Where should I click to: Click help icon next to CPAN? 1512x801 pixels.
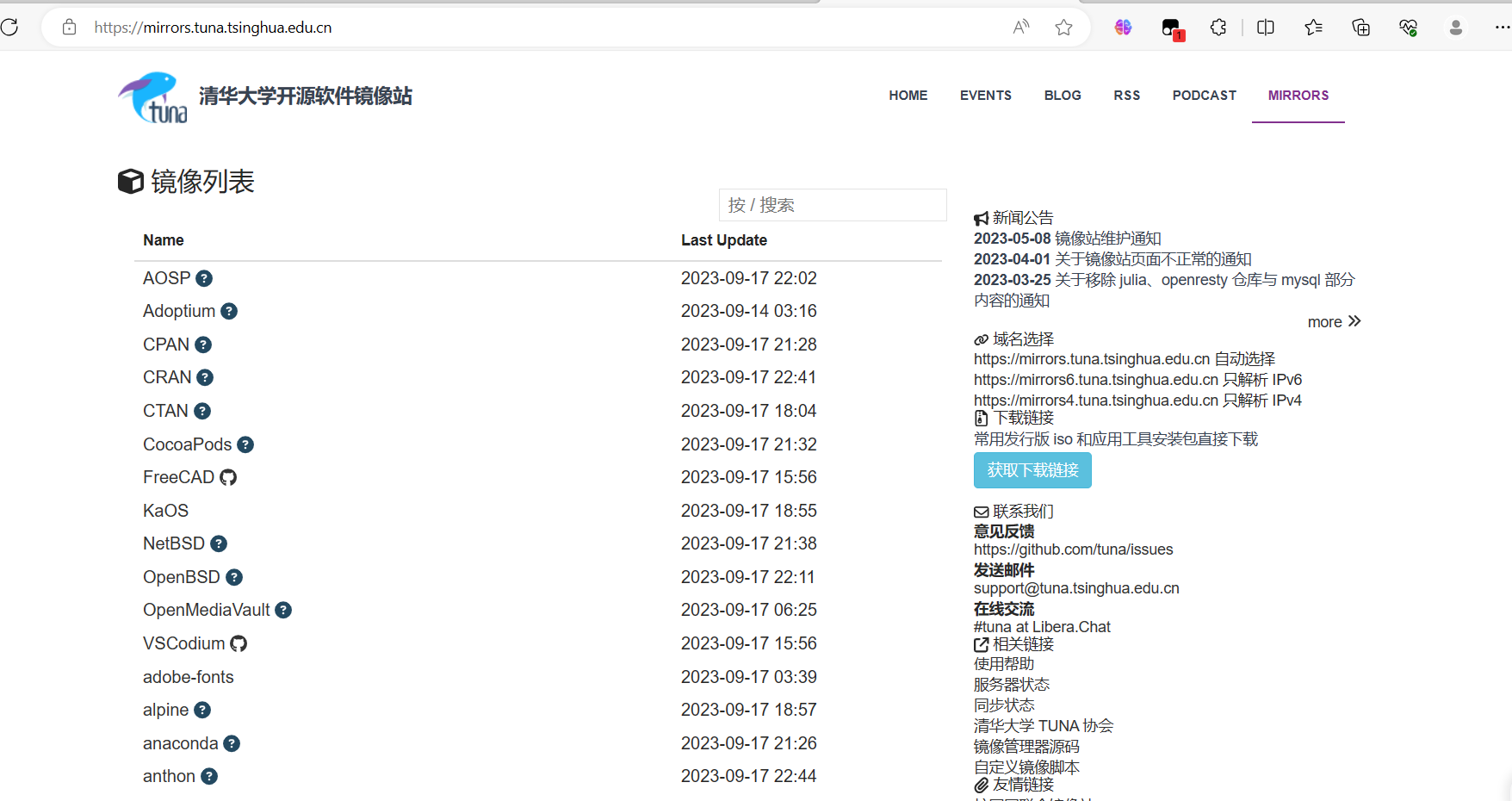pos(203,345)
